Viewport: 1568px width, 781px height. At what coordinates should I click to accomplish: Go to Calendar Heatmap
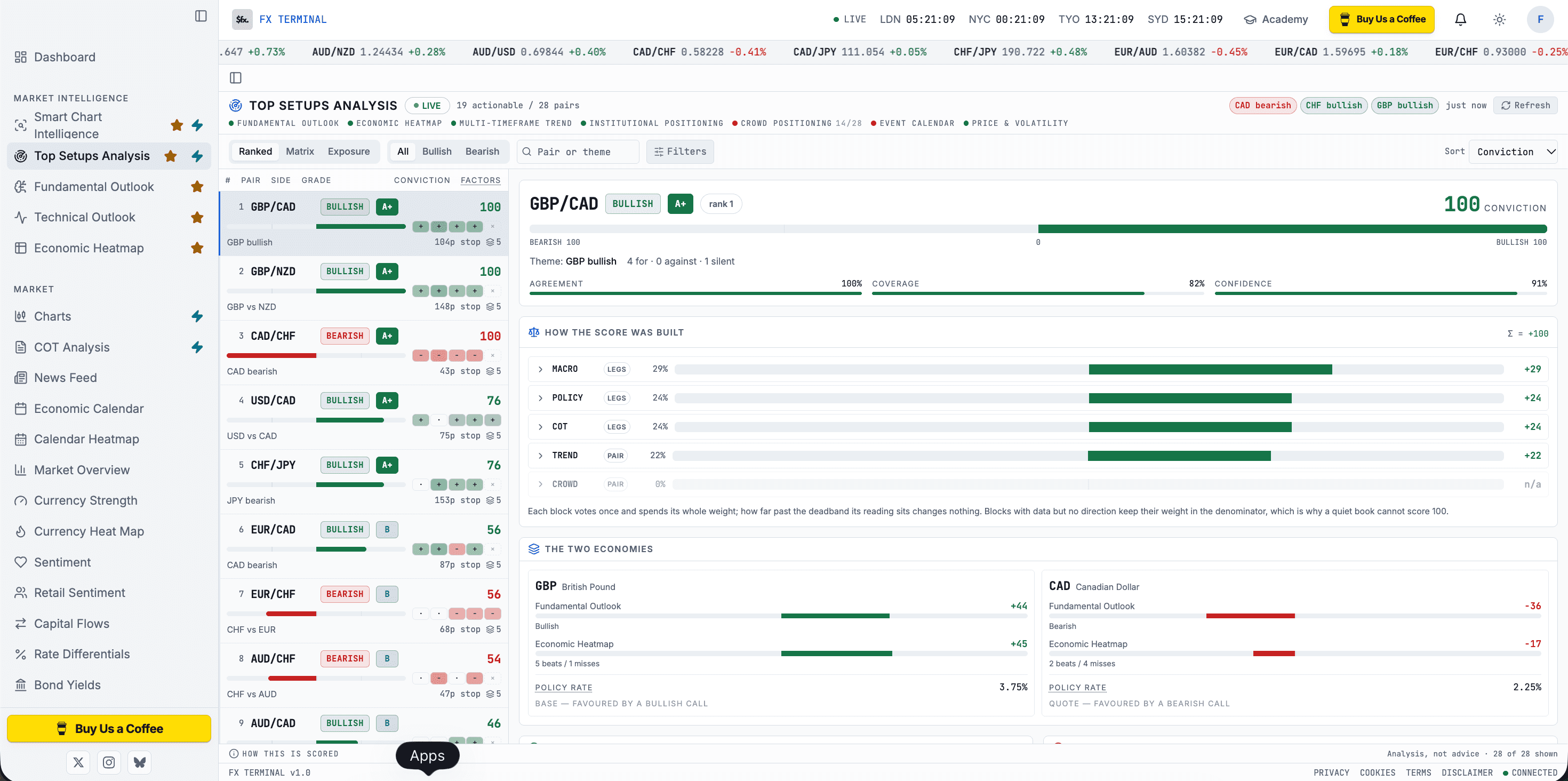86,439
